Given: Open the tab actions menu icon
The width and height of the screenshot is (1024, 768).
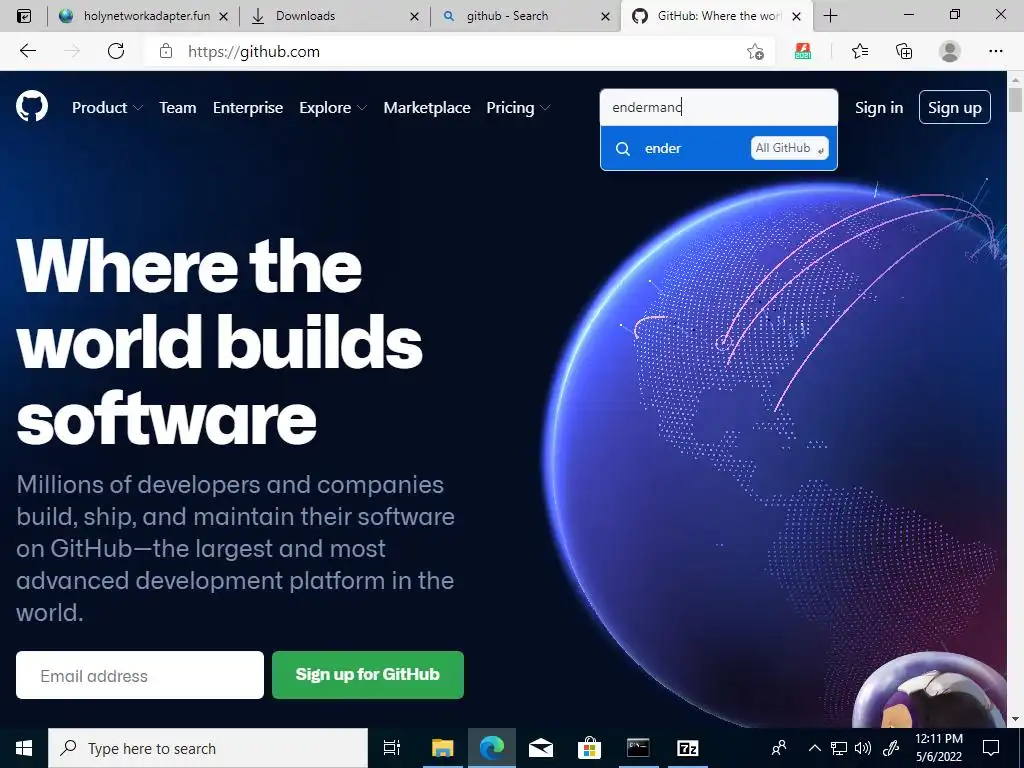Looking at the screenshot, I should click(x=24, y=16).
